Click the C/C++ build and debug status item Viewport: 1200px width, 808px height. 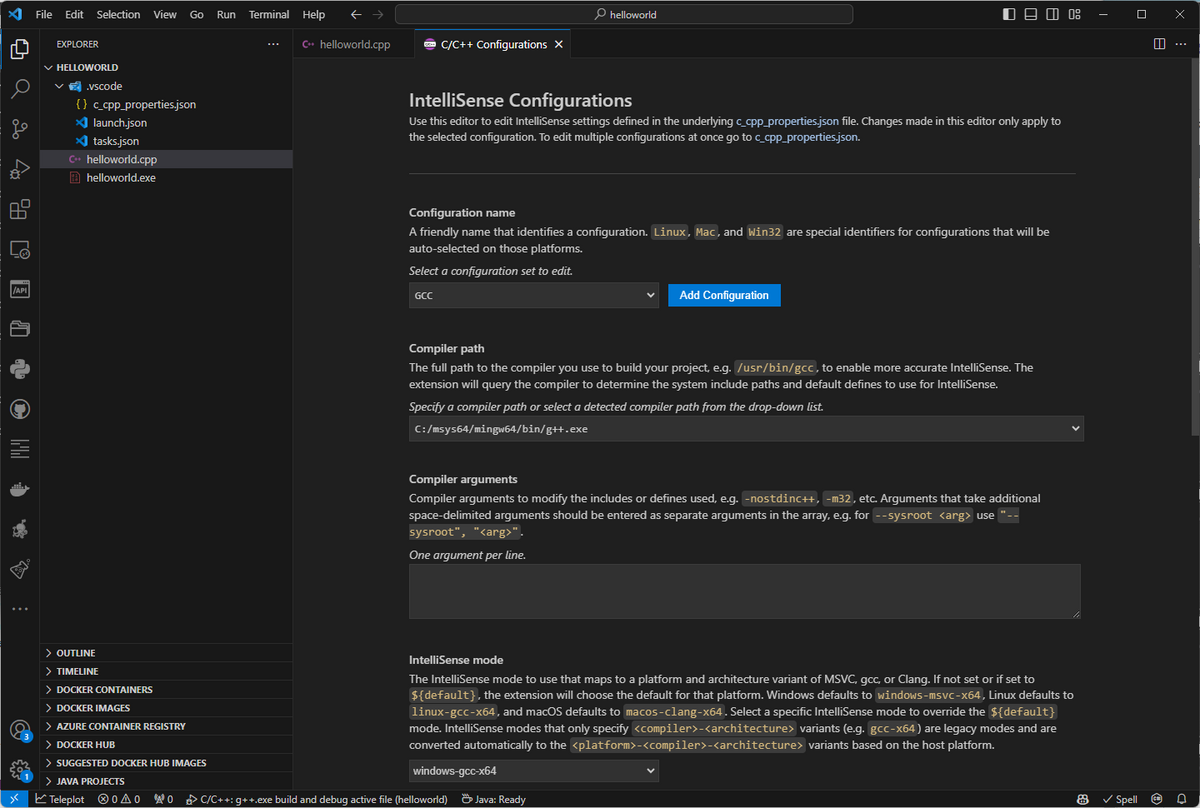pos(317,799)
